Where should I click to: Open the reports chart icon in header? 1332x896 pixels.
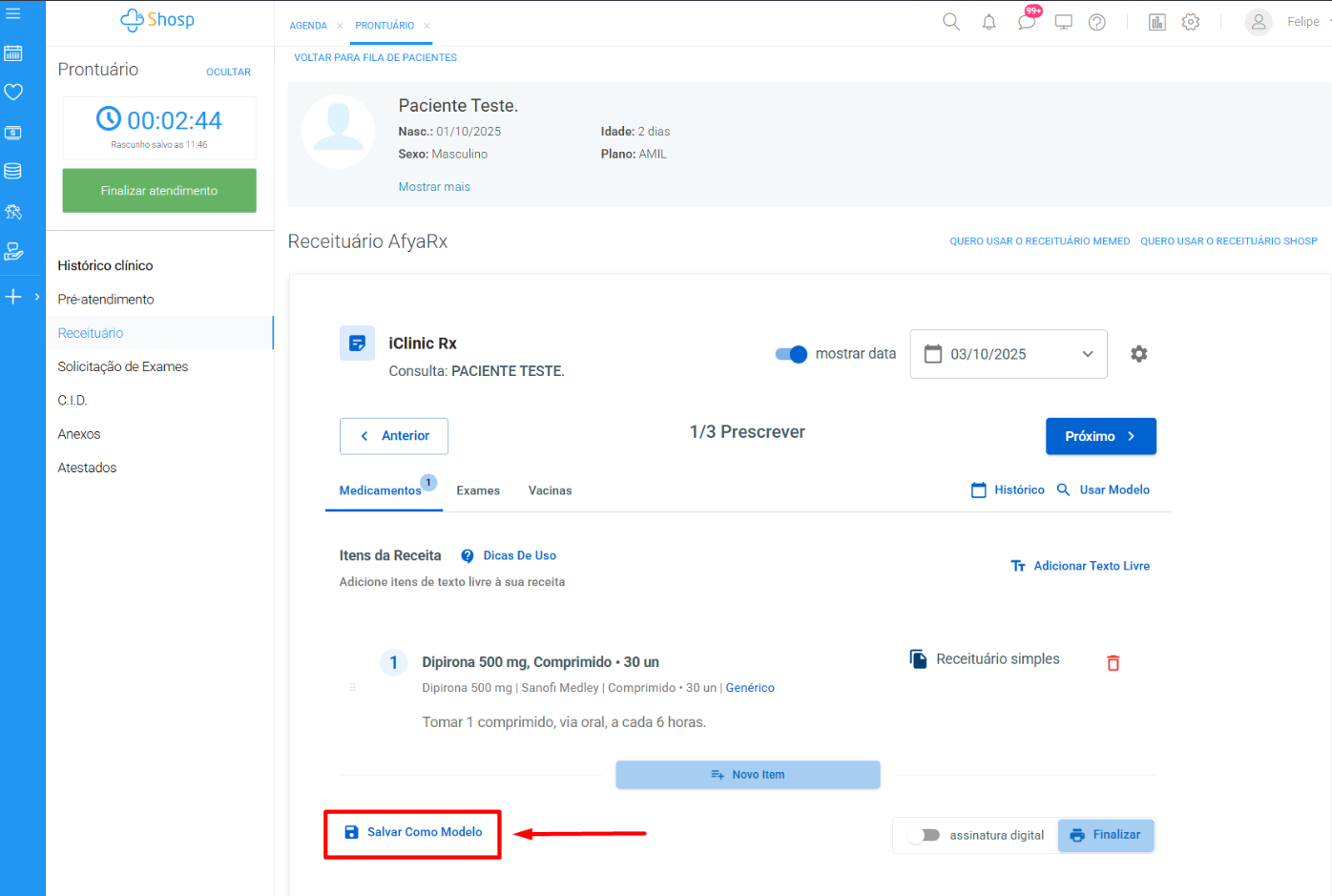point(1156,22)
